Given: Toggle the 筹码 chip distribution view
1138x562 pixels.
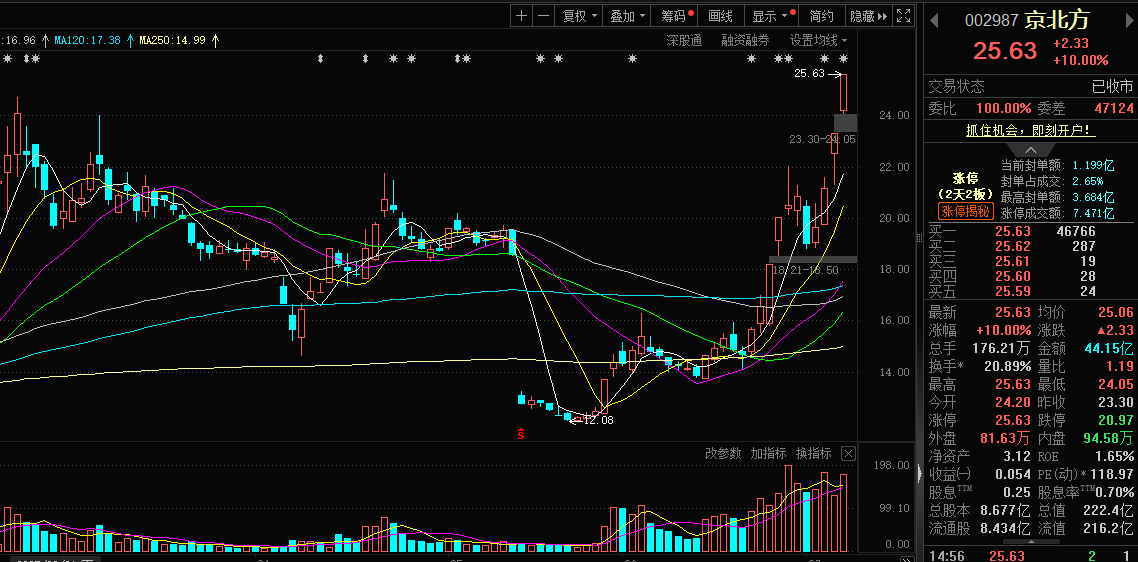Looking at the screenshot, I should click(x=676, y=16).
